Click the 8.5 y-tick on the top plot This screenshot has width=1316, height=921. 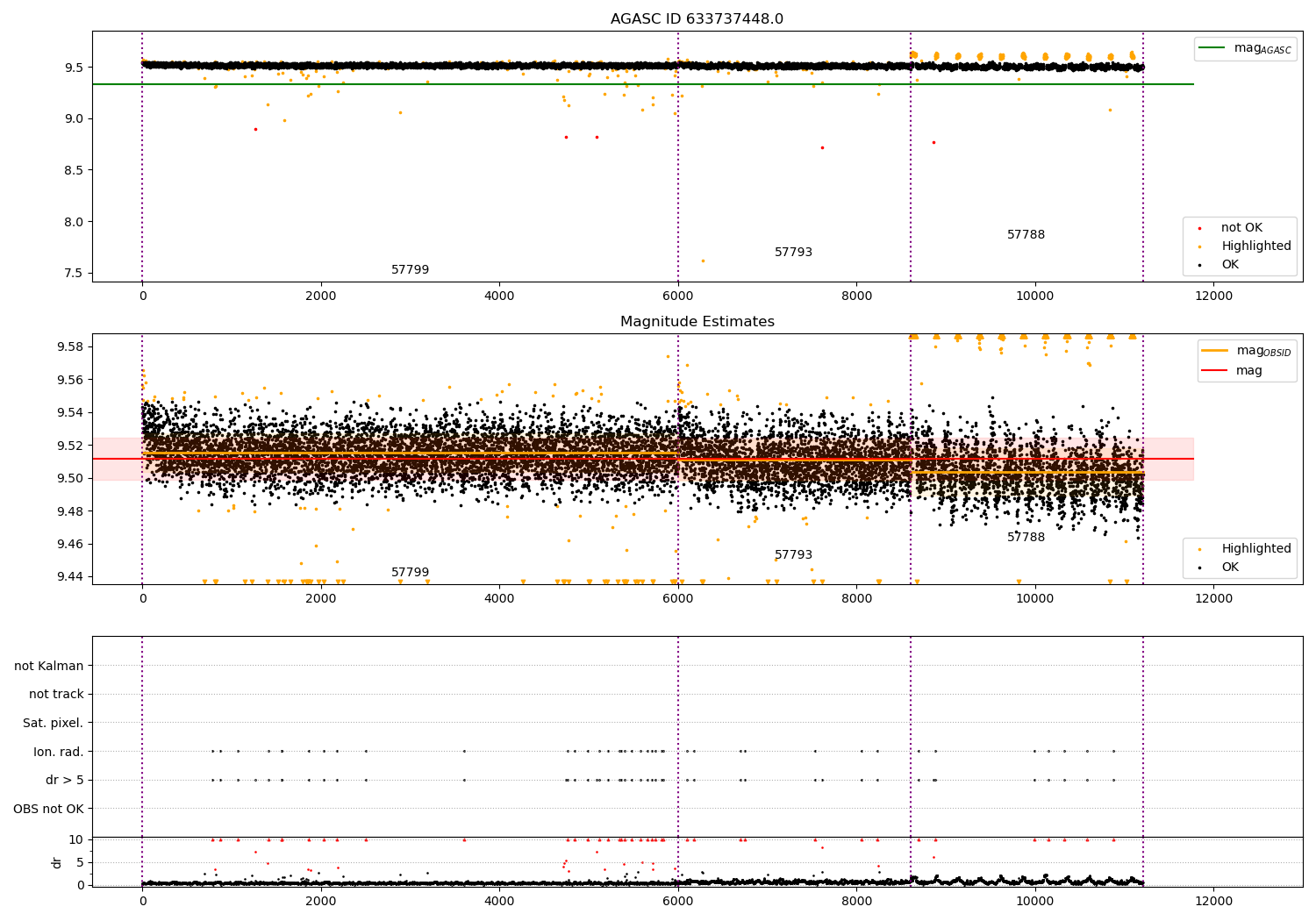(x=73, y=170)
